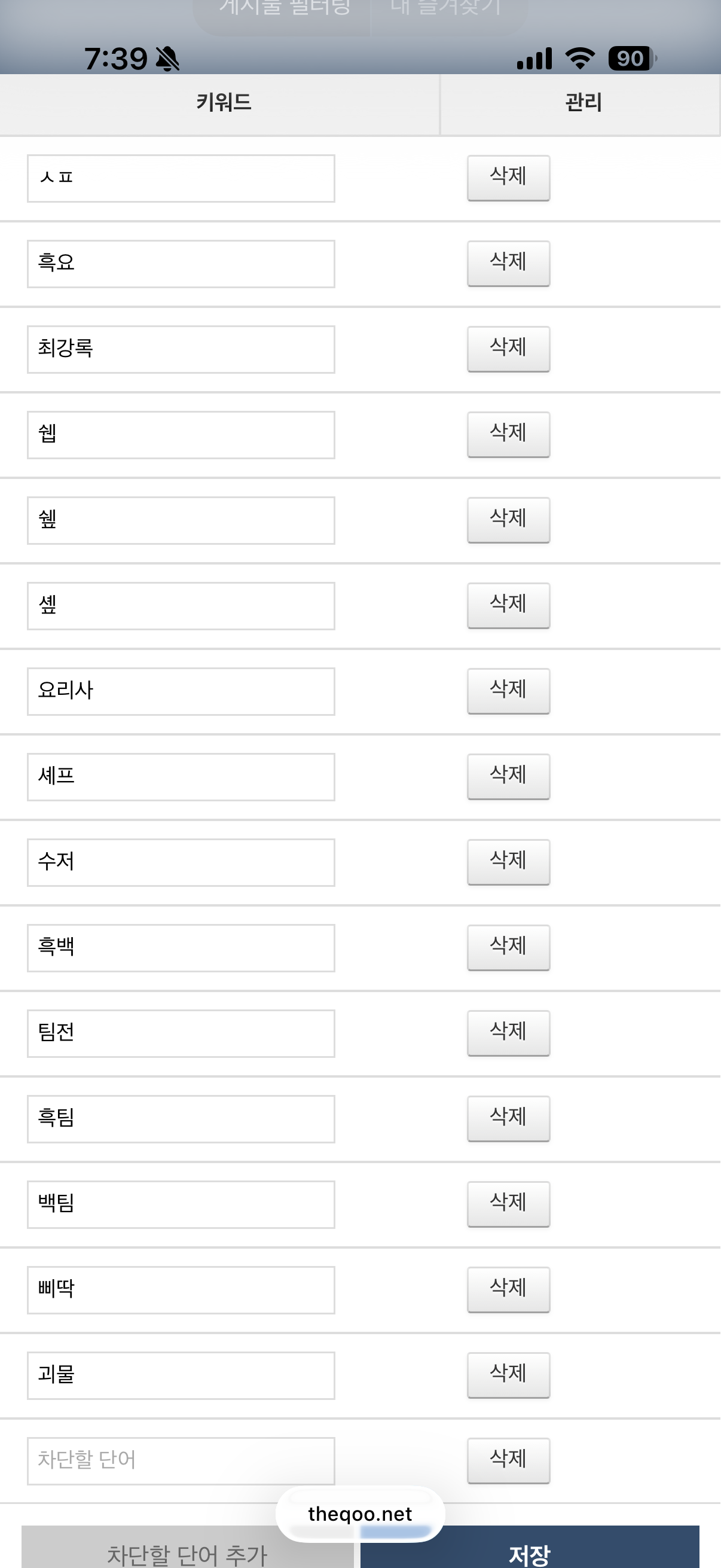Click the ㅅㅍ keyword input
The height and width of the screenshot is (1568, 721).
[181, 178]
